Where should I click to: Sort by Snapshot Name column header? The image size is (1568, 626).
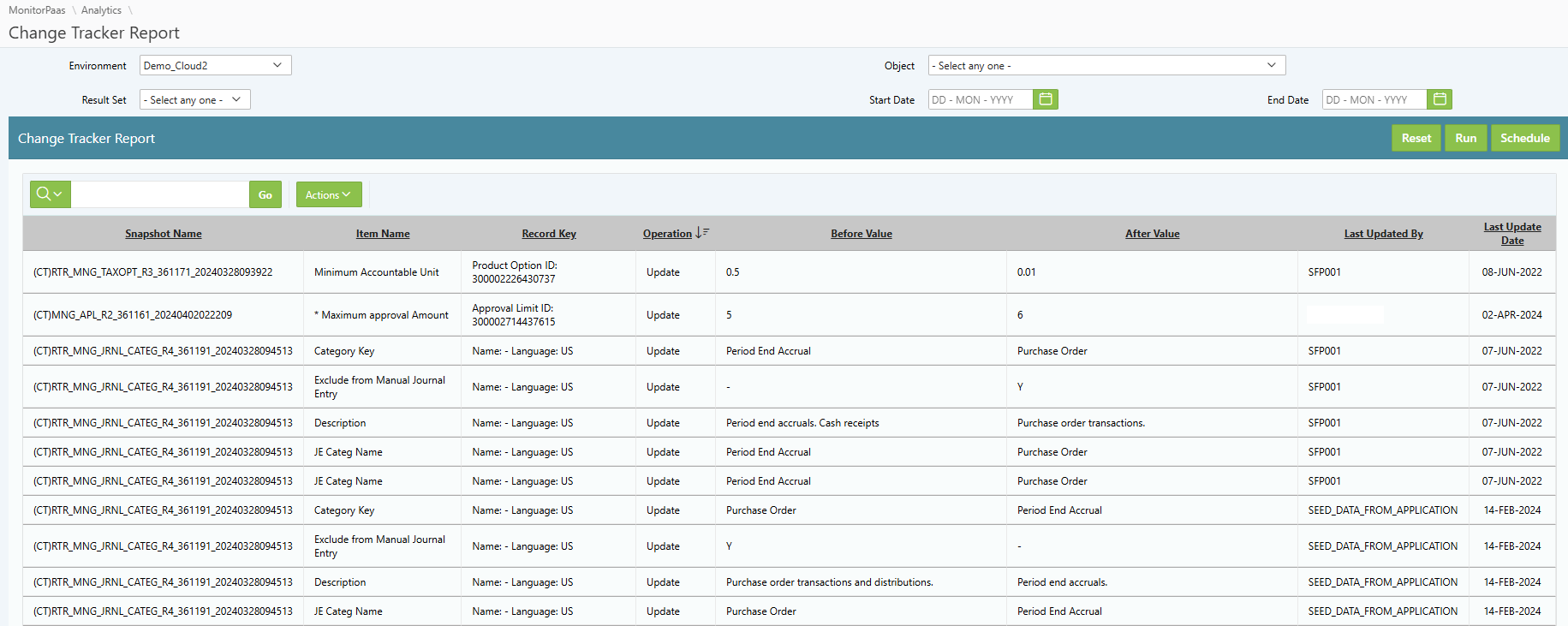pos(164,234)
